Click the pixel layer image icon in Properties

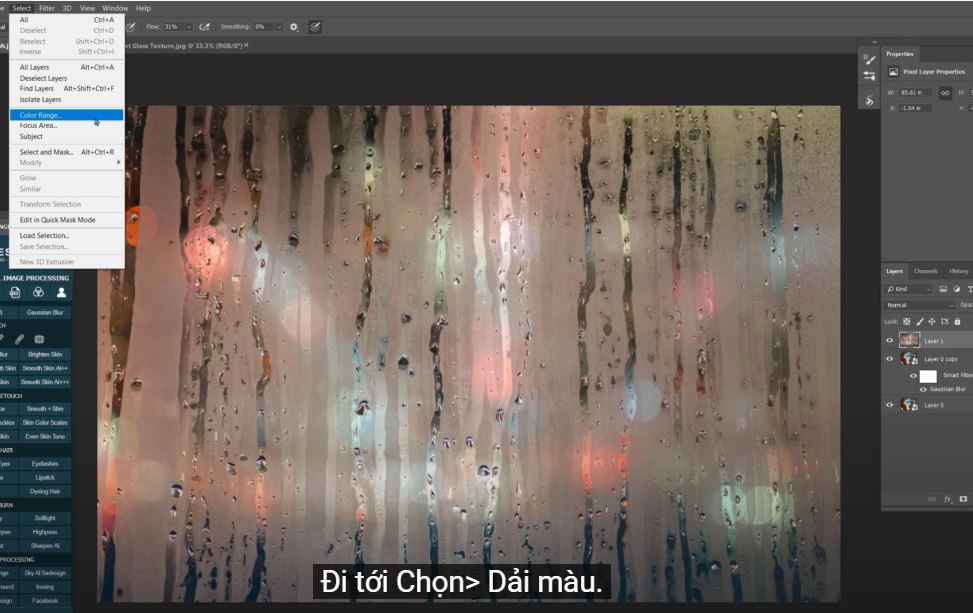(x=893, y=72)
